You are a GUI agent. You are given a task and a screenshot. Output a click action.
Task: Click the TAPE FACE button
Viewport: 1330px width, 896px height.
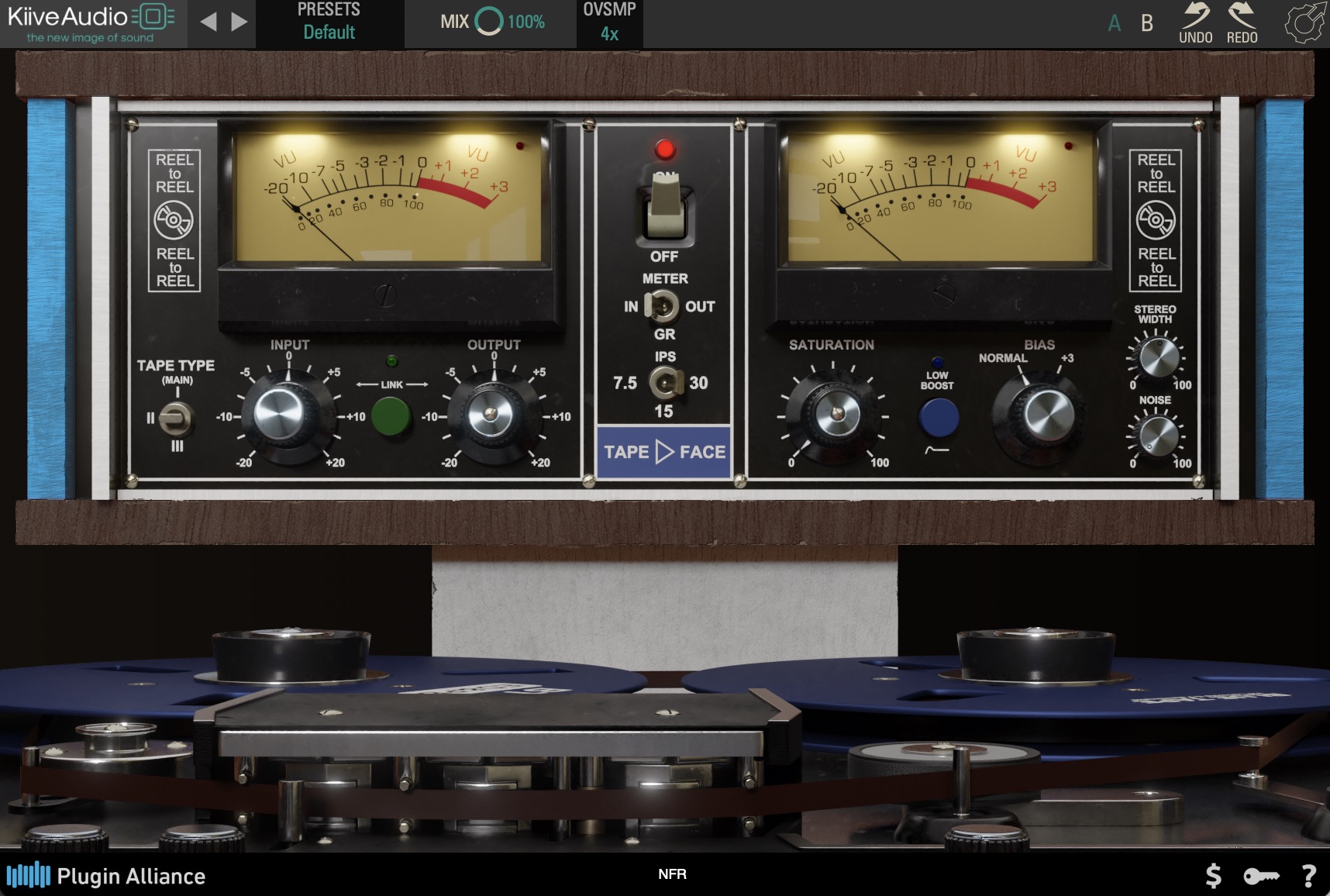tap(664, 452)
